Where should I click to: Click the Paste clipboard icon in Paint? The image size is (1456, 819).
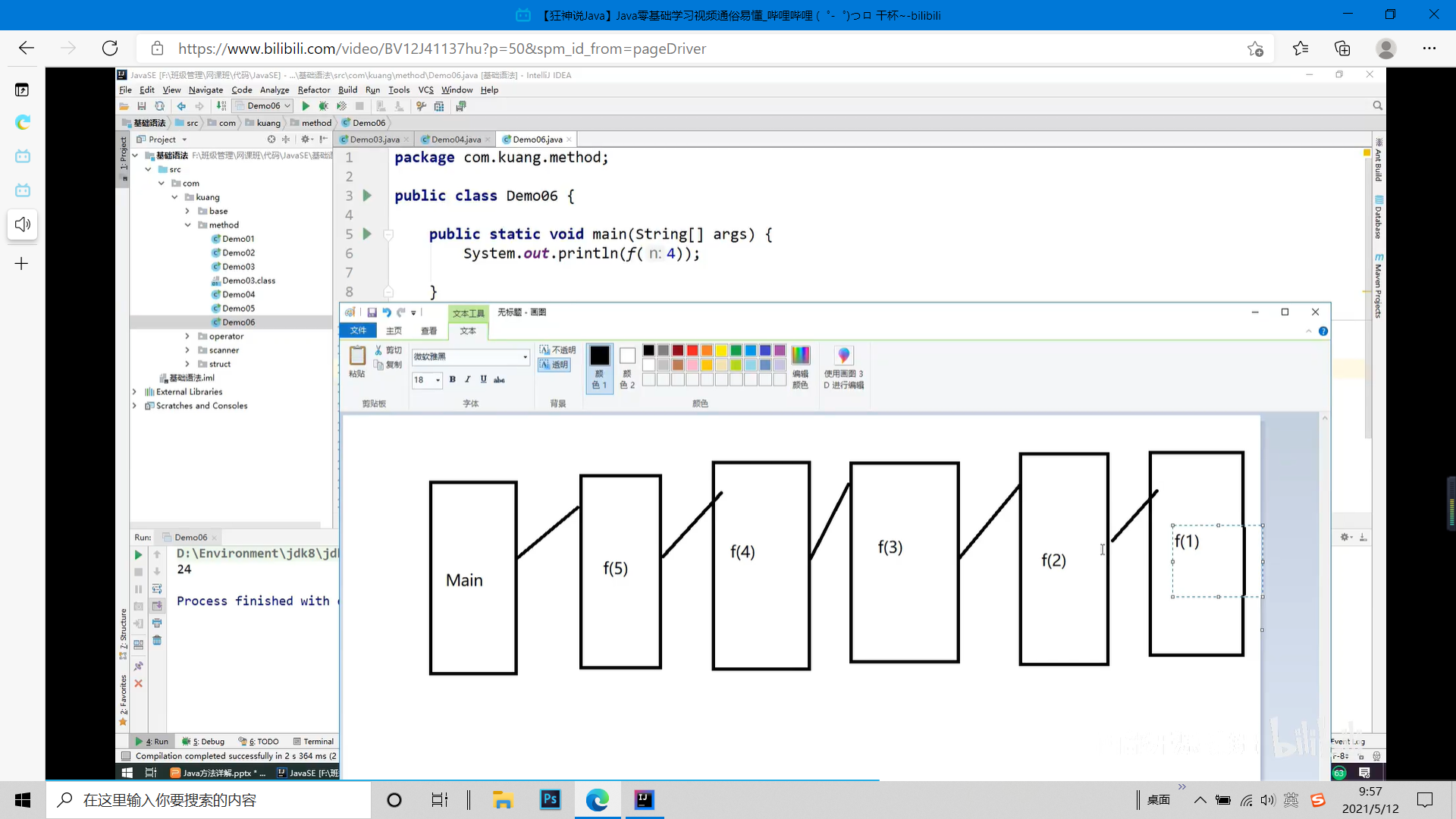(357, 355)
